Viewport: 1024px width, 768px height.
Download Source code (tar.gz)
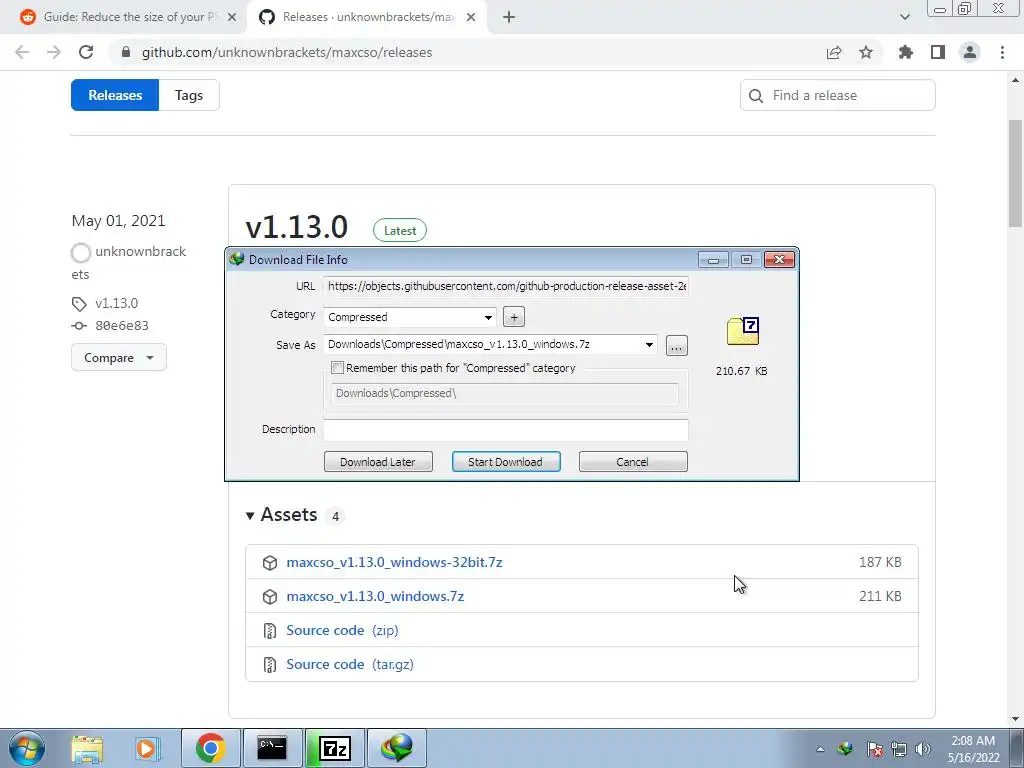(349, 664)
